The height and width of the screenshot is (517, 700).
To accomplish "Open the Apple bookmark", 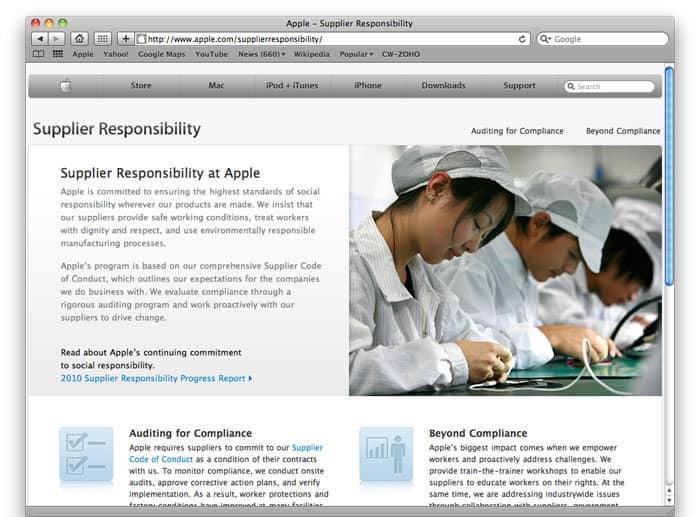I will [x=83, y=54].
